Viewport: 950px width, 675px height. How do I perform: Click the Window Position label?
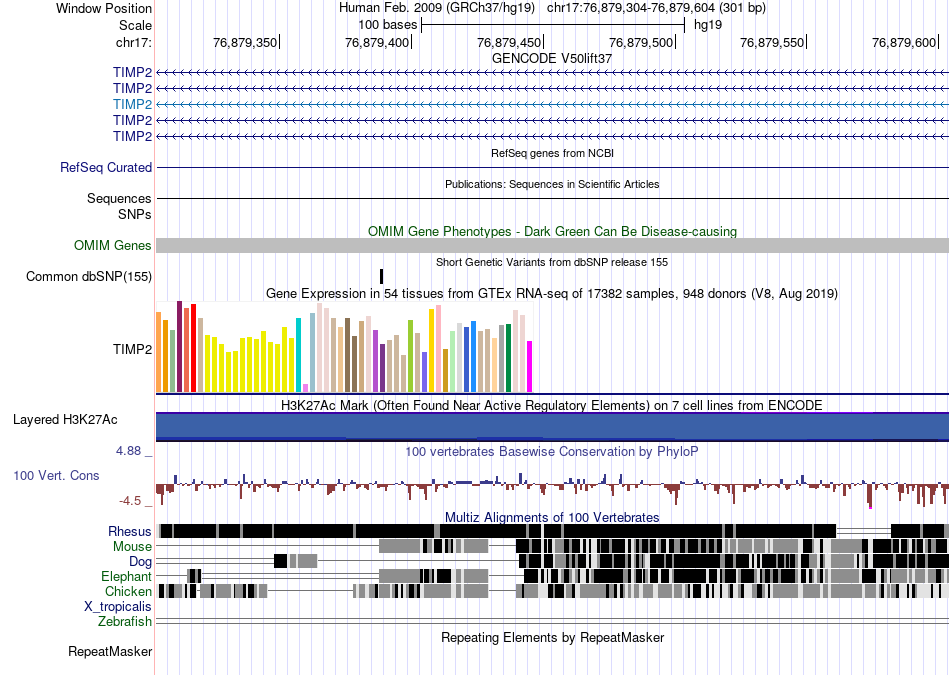[104, 8]
